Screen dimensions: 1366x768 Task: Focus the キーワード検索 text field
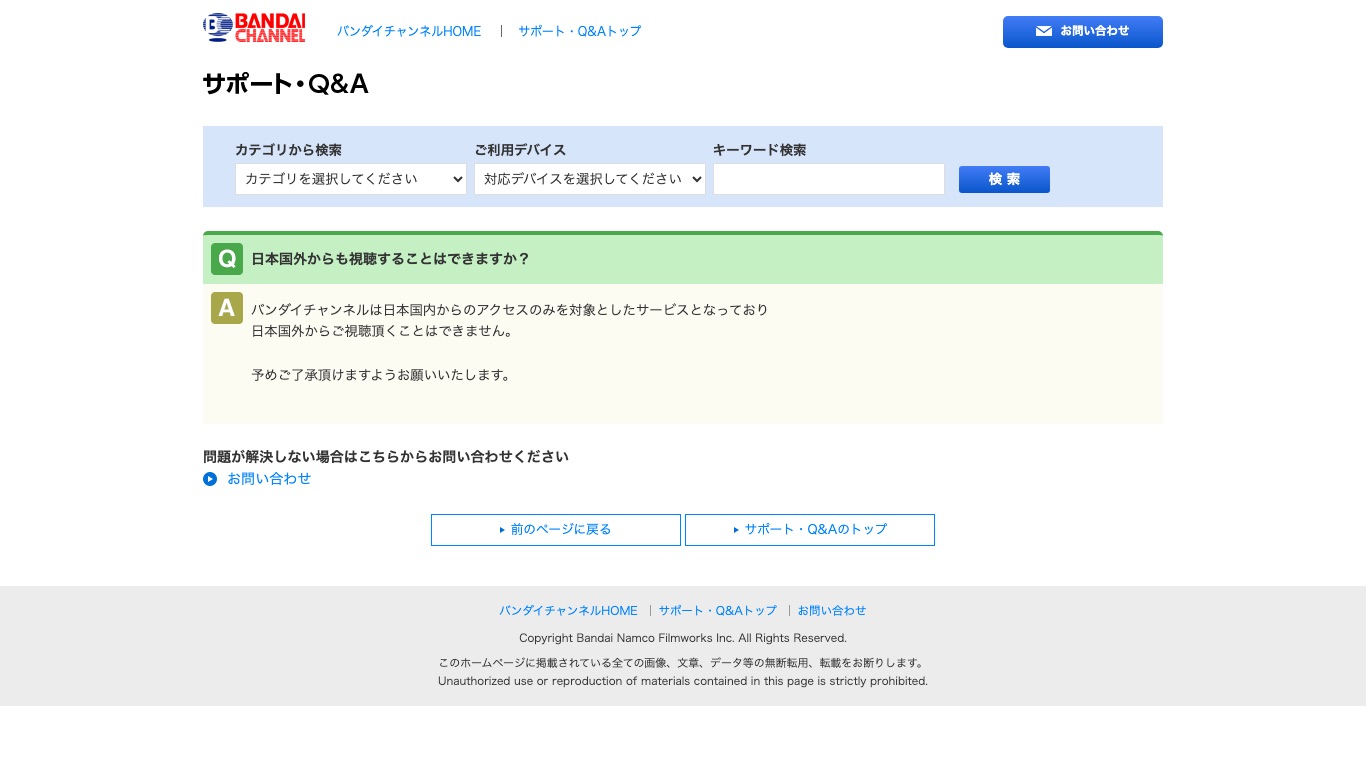[x=829, y=179]
